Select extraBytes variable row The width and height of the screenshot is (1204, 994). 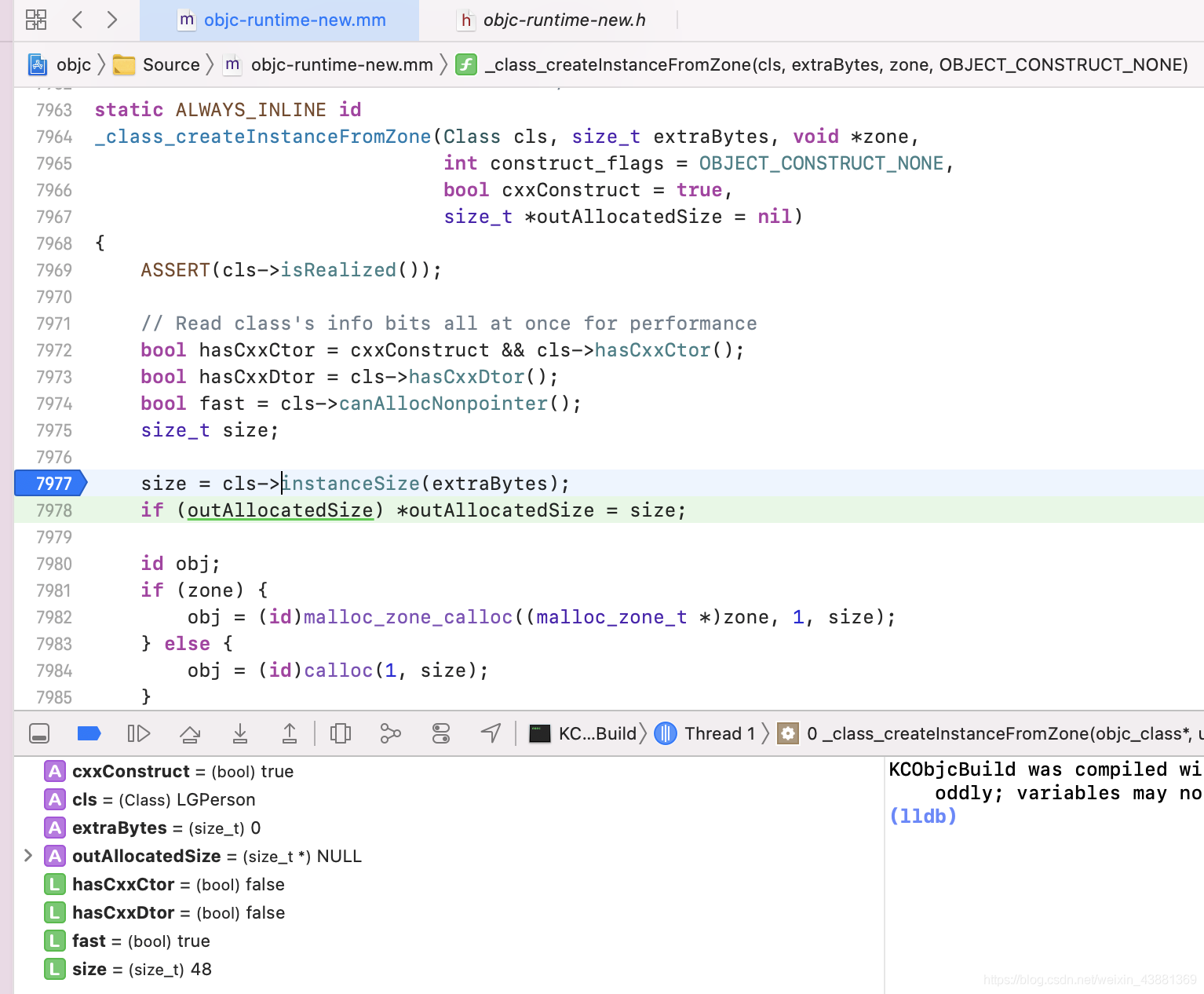(449, 828)
